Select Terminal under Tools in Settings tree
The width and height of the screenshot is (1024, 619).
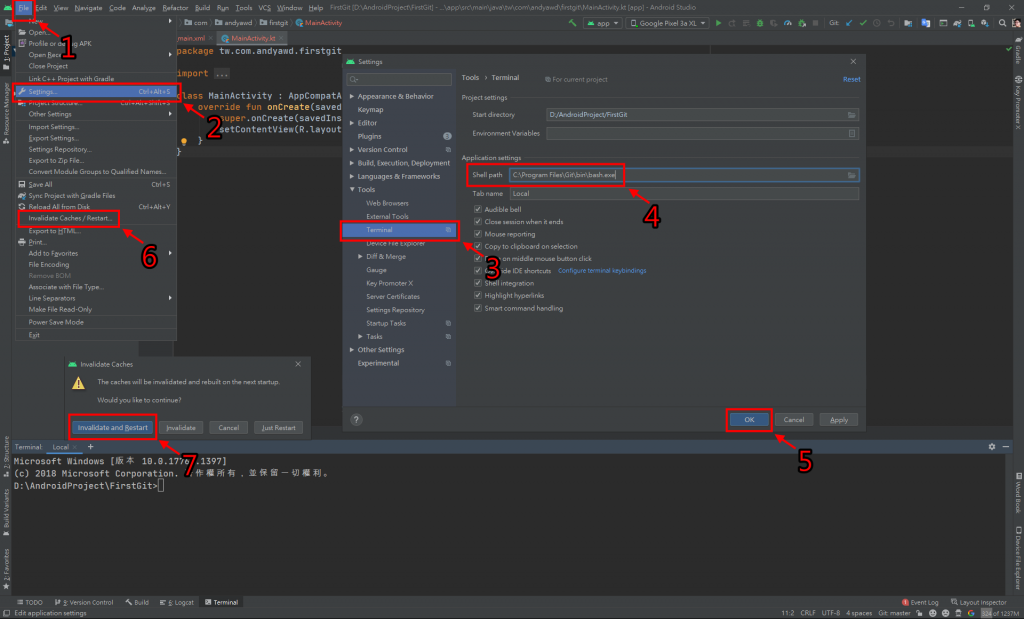(x=399, y=230)
